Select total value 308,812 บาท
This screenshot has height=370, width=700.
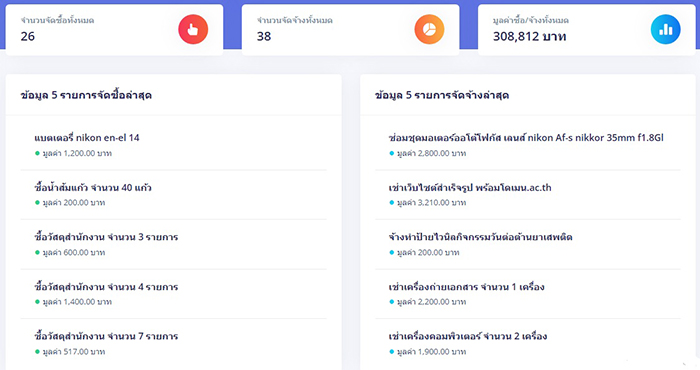tap(529, 37)
